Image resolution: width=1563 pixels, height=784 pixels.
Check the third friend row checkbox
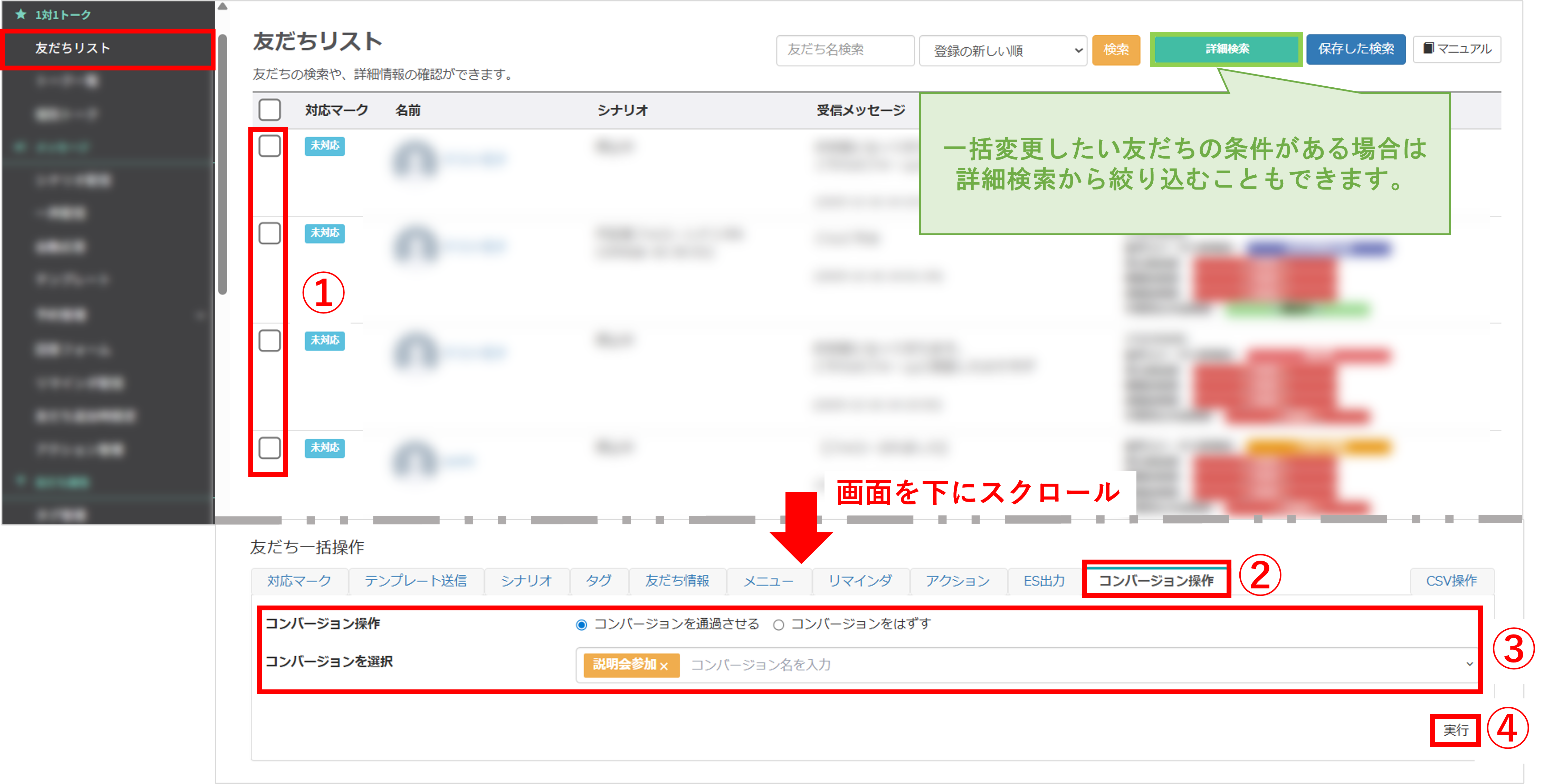coord(269,340)
